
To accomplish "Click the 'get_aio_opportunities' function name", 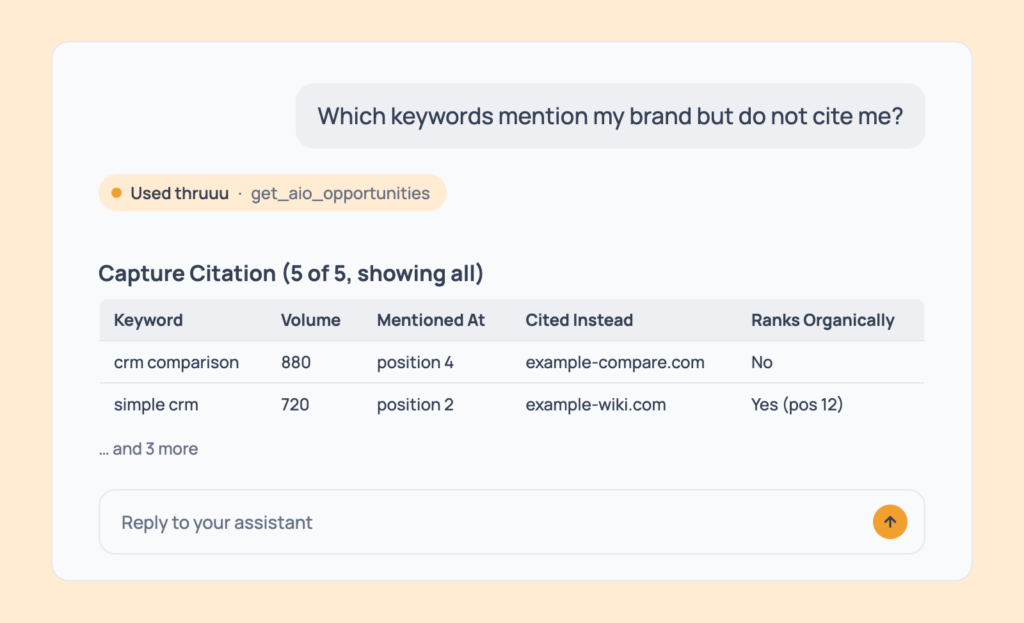I will tap(340, 193).
